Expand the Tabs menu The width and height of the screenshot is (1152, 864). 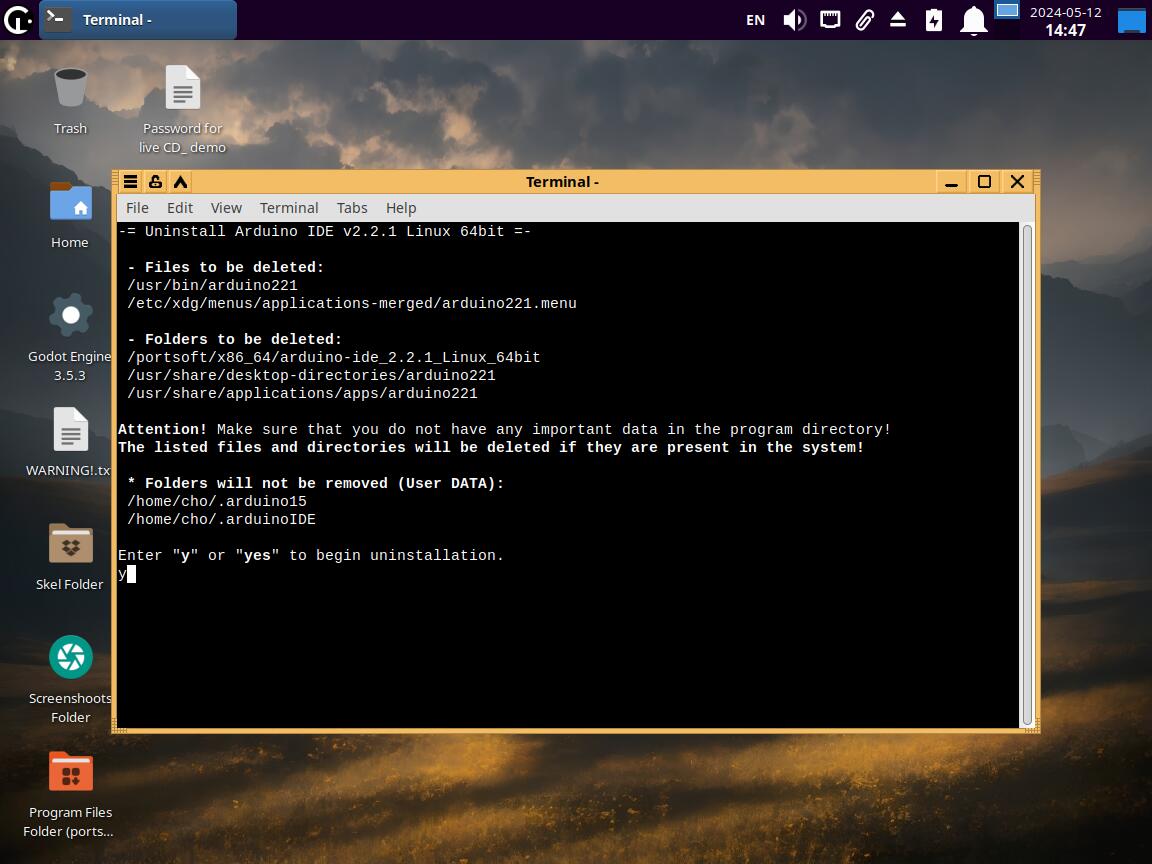click(x=352, y=208)
